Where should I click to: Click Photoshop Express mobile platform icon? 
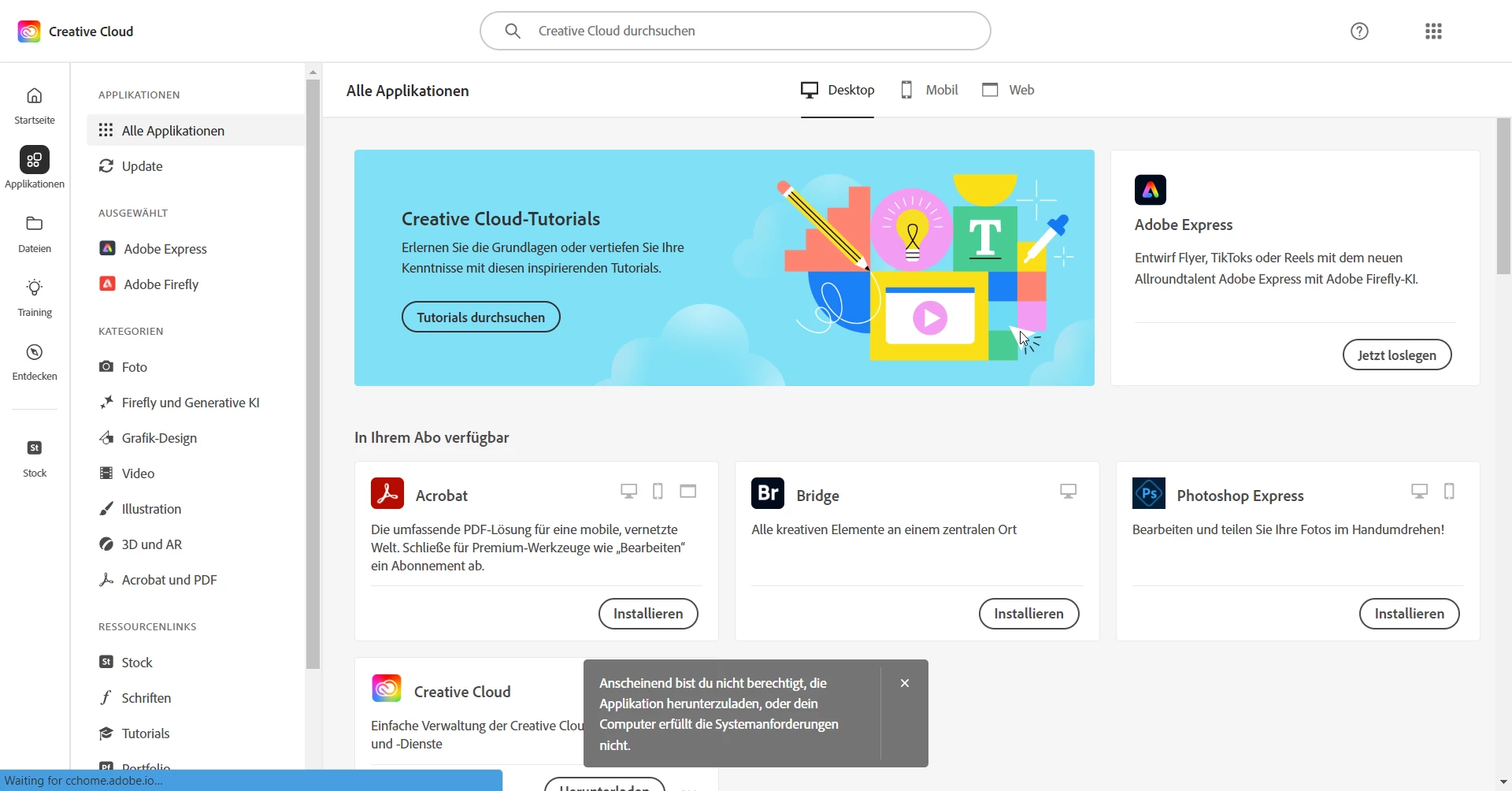pos(1450,492)
